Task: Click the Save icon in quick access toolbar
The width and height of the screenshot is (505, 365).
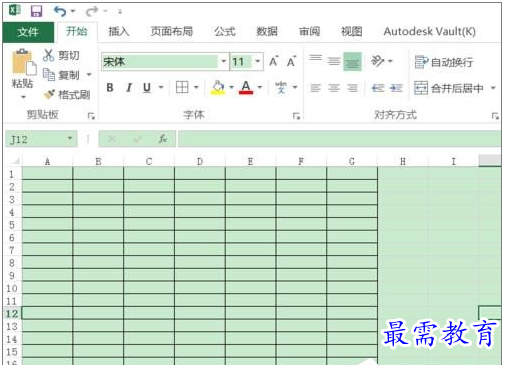Action: pyautogui.click(x=36, y=11)
